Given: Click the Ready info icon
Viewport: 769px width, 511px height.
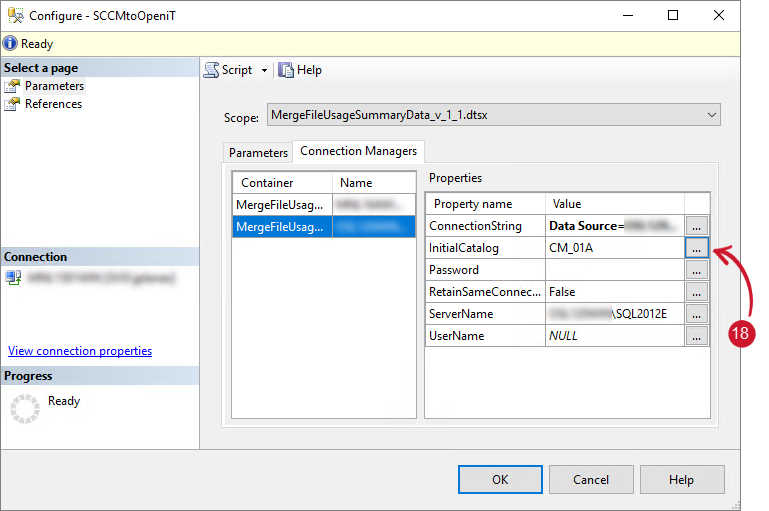Looking at the screenshot, I should click(x=10, y=44).
